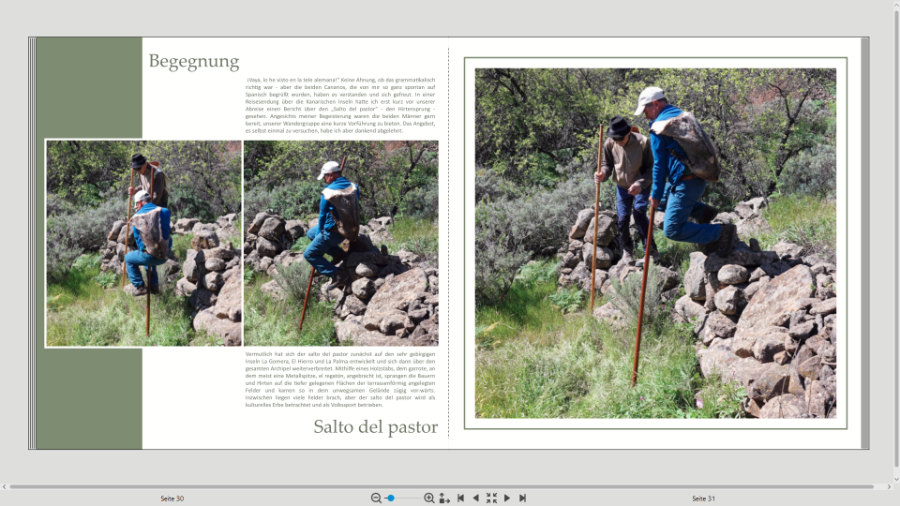Click the scroll right arrow

click(x=889, y=486)
